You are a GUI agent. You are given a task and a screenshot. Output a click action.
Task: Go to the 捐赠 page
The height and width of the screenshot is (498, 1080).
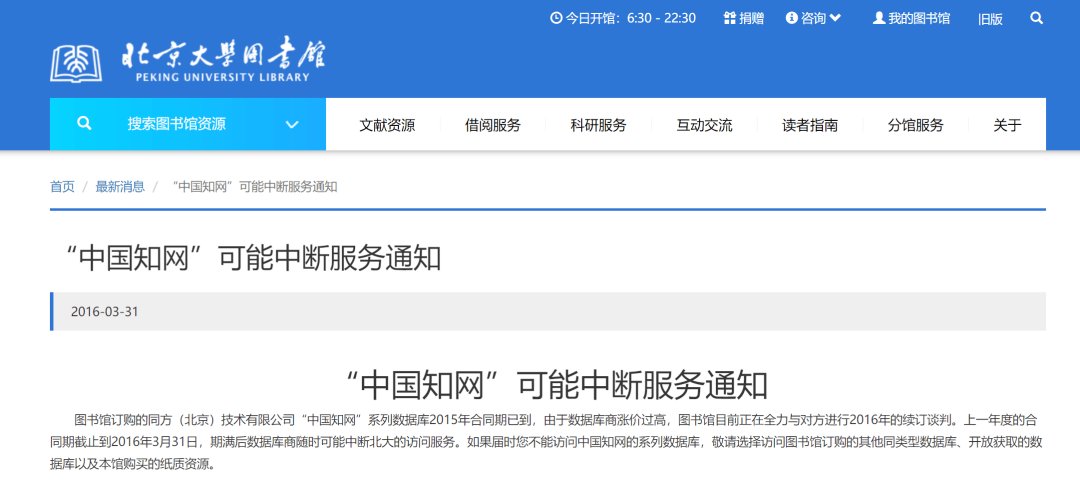(751, 19)
